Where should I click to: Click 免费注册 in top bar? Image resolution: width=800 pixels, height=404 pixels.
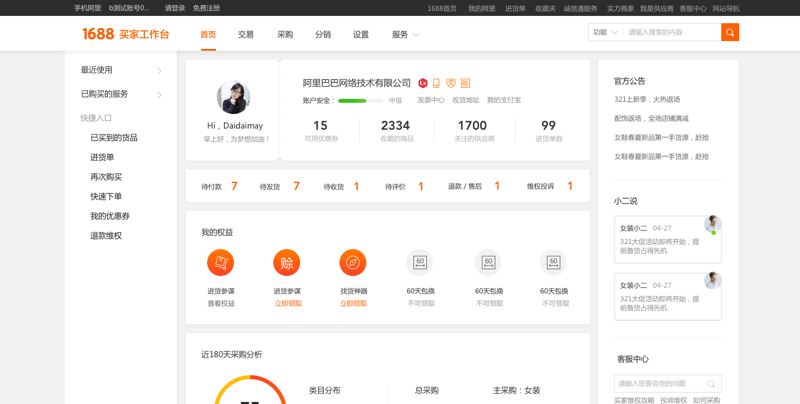coord(207,8)
